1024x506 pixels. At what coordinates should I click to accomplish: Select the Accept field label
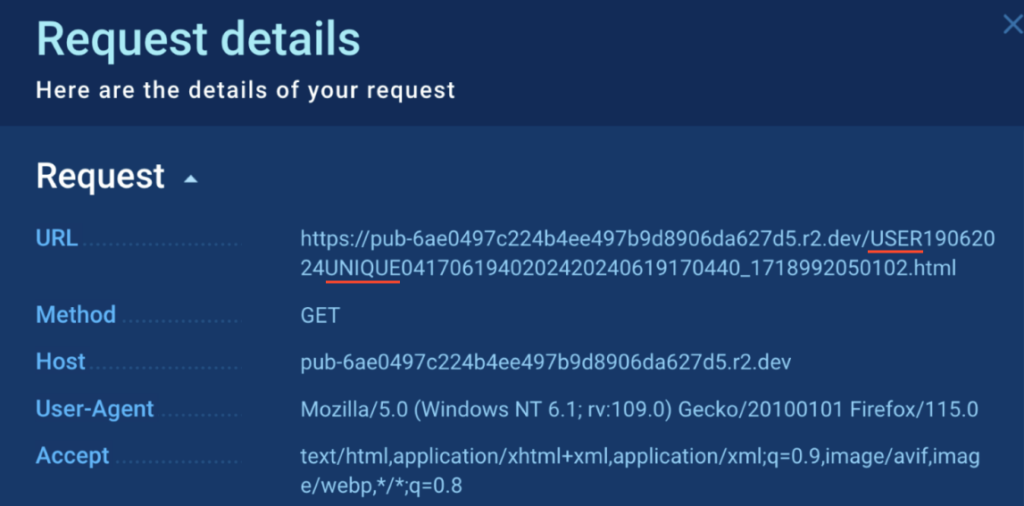coord(73,456)
